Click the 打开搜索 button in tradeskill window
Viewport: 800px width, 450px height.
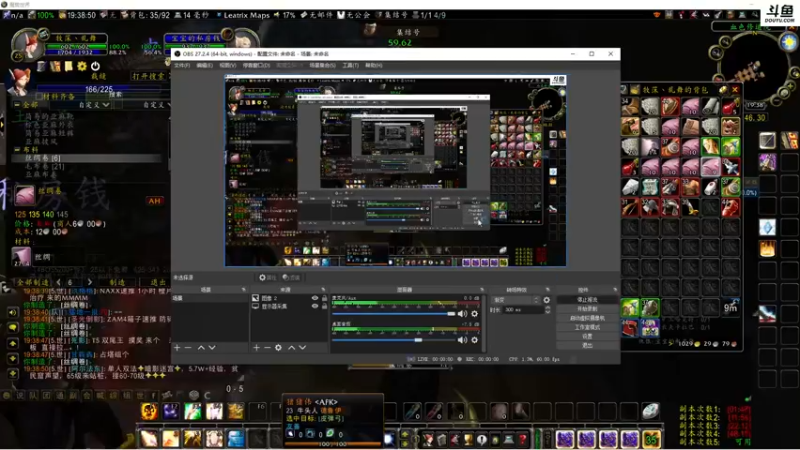click(148, 76)
